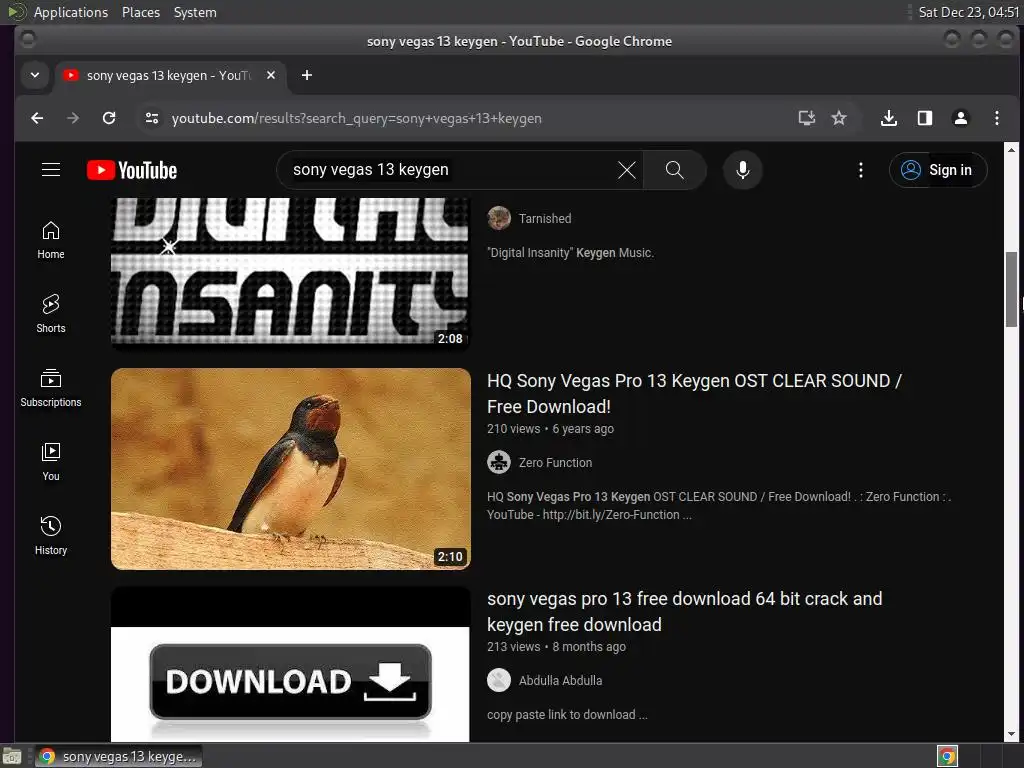Open the System menu

click(x=195, y=12)
